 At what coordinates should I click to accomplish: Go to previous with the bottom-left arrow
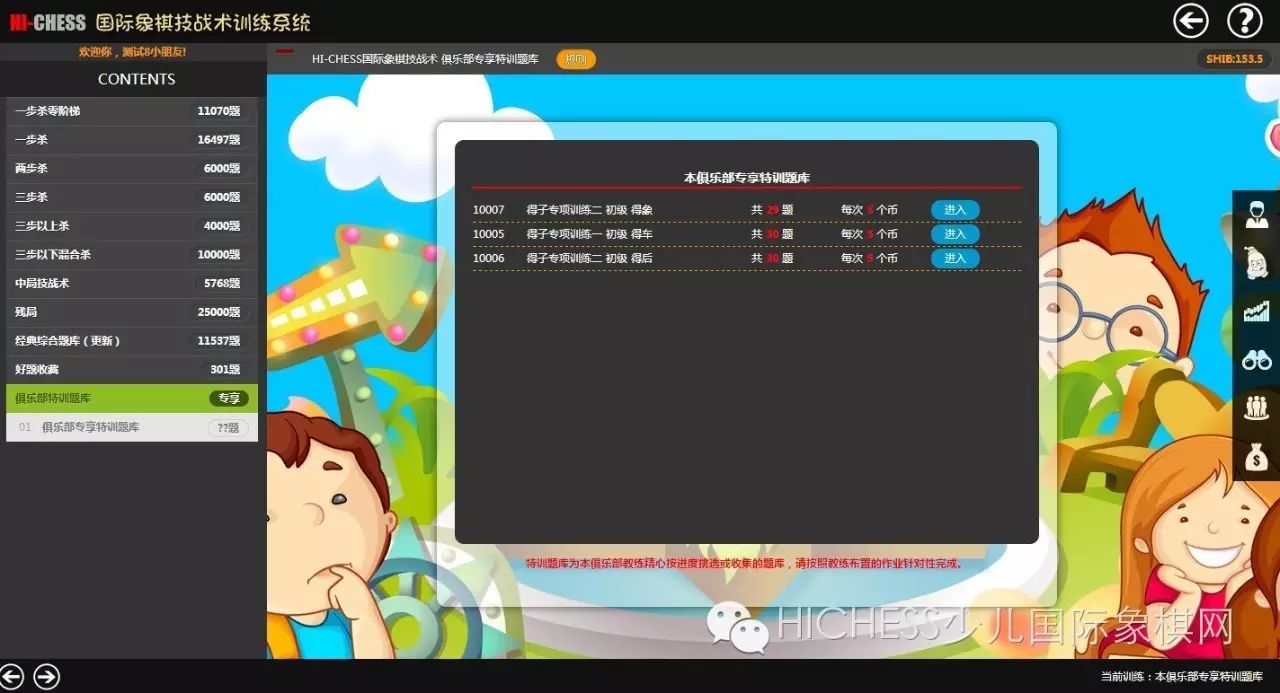(13, 676)
